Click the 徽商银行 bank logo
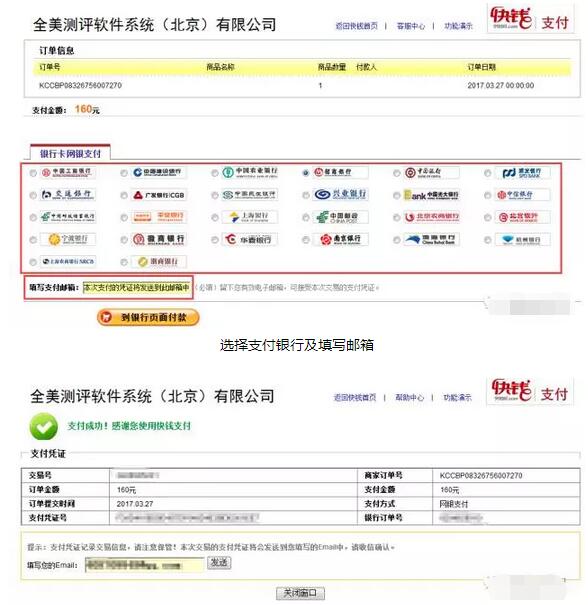The height and width of the screenshot is (605, 588). tap(159, 239)
